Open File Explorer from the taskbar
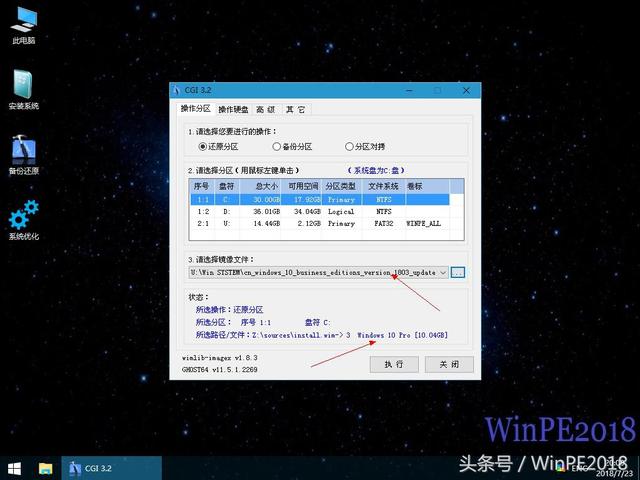Viewport: 640px width, 480px height. (x=45, y=468)
